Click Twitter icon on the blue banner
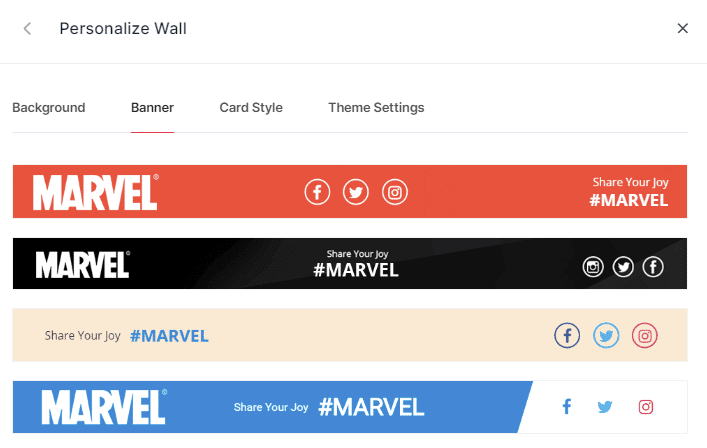The width and height of the screenshot is (707, 448). 605,407
